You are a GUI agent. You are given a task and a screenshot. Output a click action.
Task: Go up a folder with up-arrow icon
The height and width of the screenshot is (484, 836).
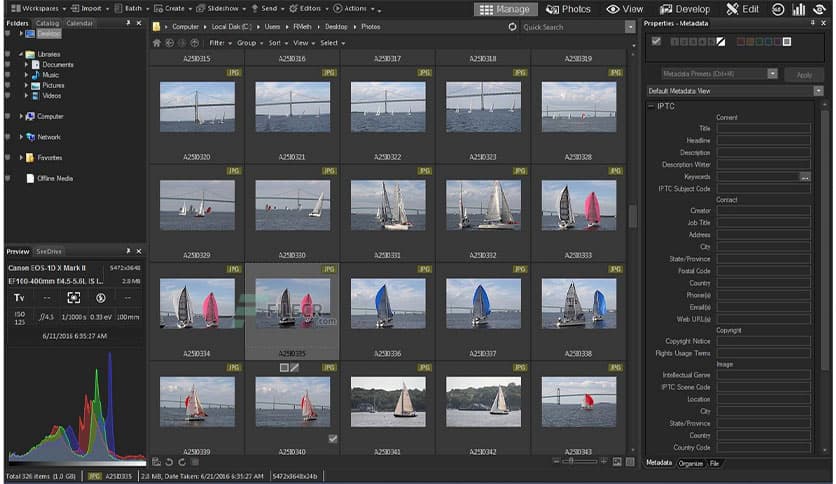[x=195, y=43]
